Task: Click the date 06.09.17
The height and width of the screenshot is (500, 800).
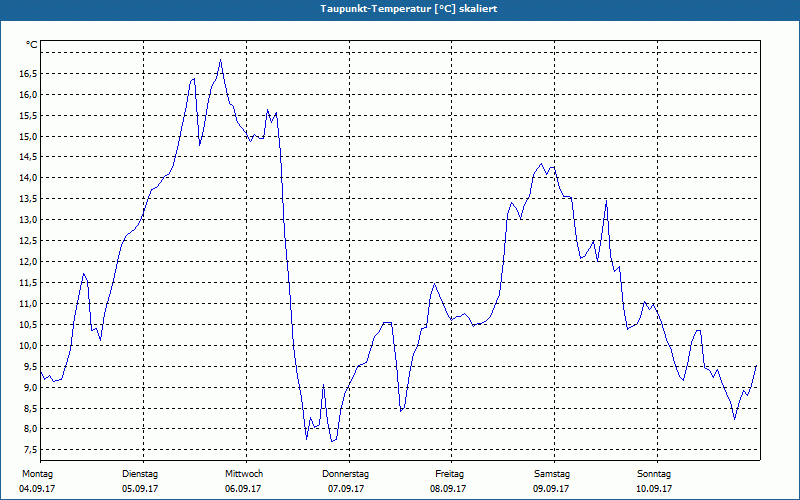Action: 243,489
